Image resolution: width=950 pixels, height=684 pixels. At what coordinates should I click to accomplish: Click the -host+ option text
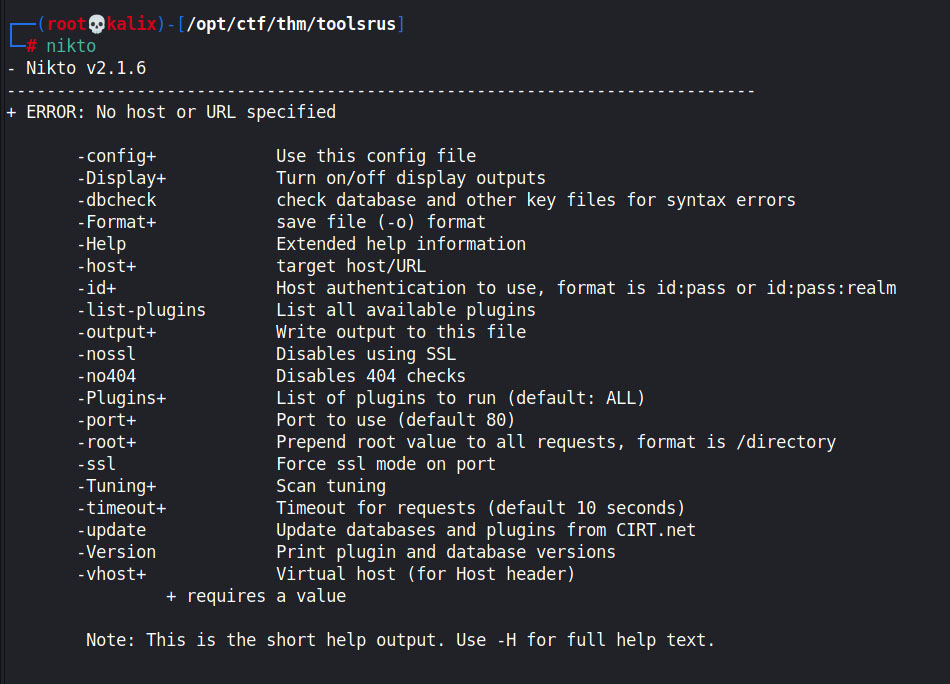point(107,266)
